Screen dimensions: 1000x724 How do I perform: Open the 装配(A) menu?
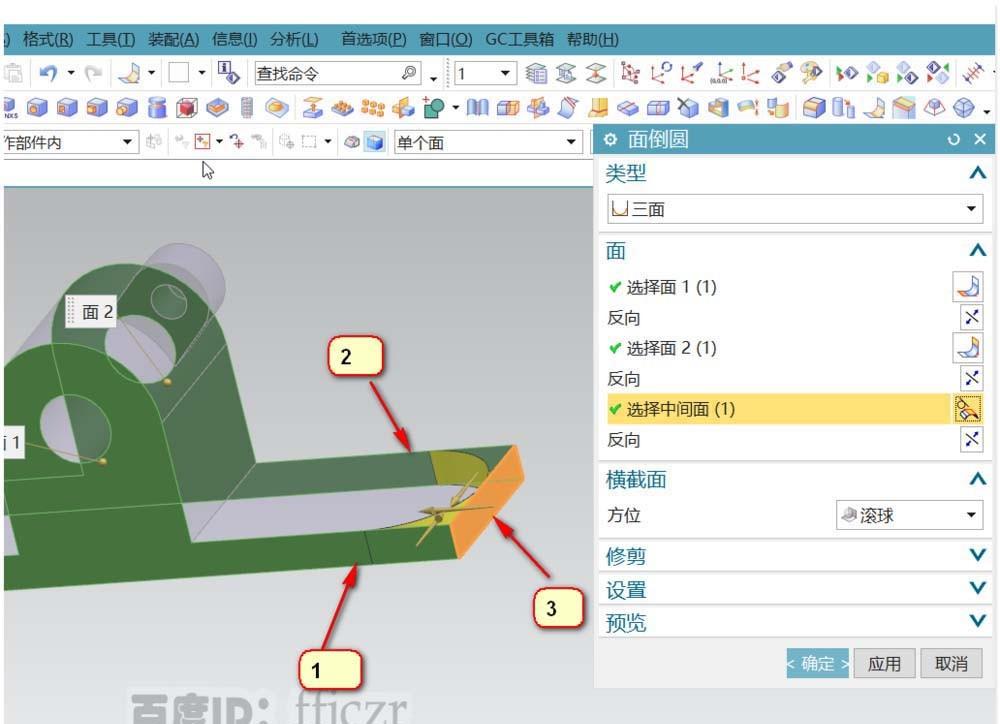tap(172, 39)
